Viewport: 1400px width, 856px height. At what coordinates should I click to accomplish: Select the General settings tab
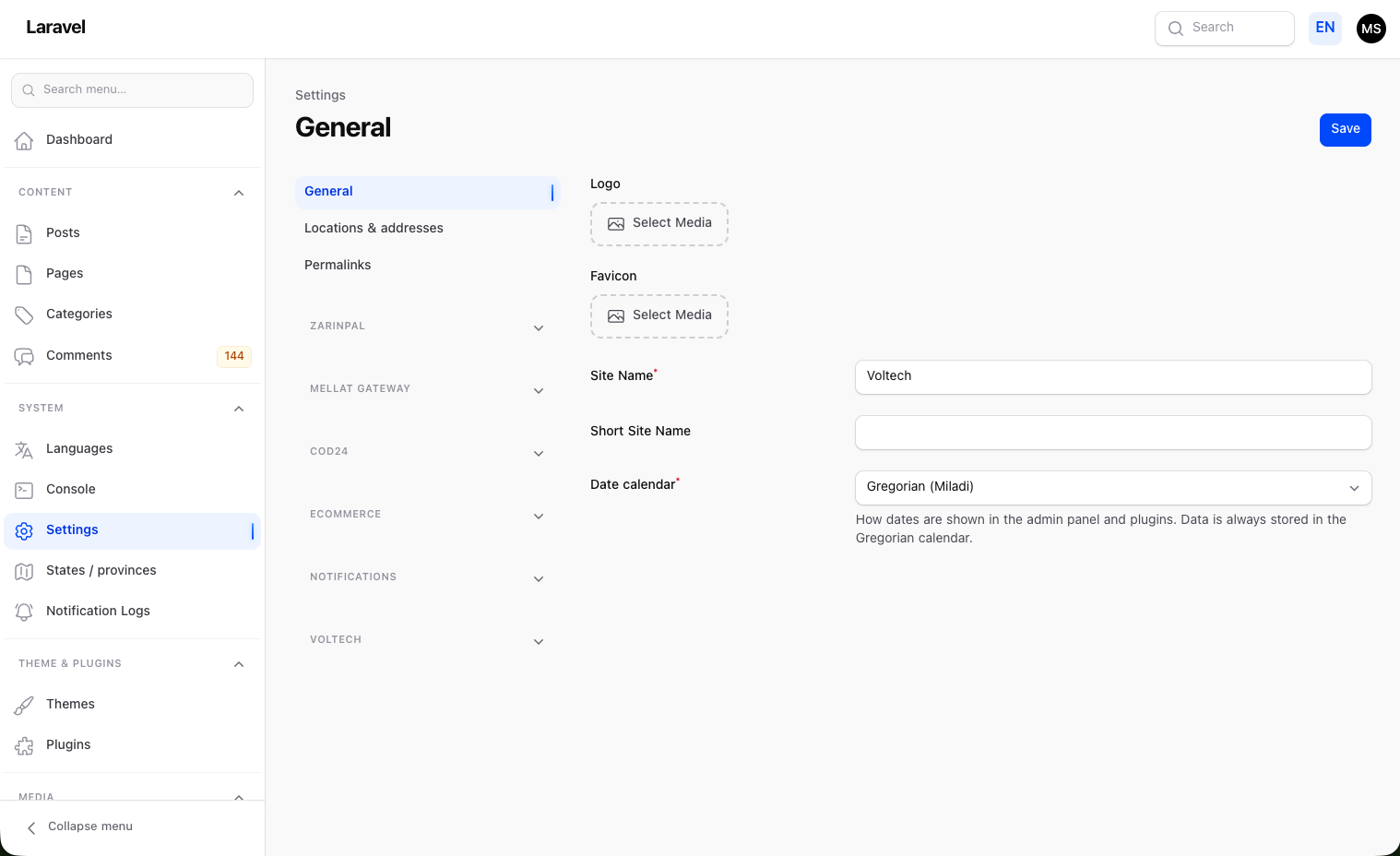tap(427, 192)
